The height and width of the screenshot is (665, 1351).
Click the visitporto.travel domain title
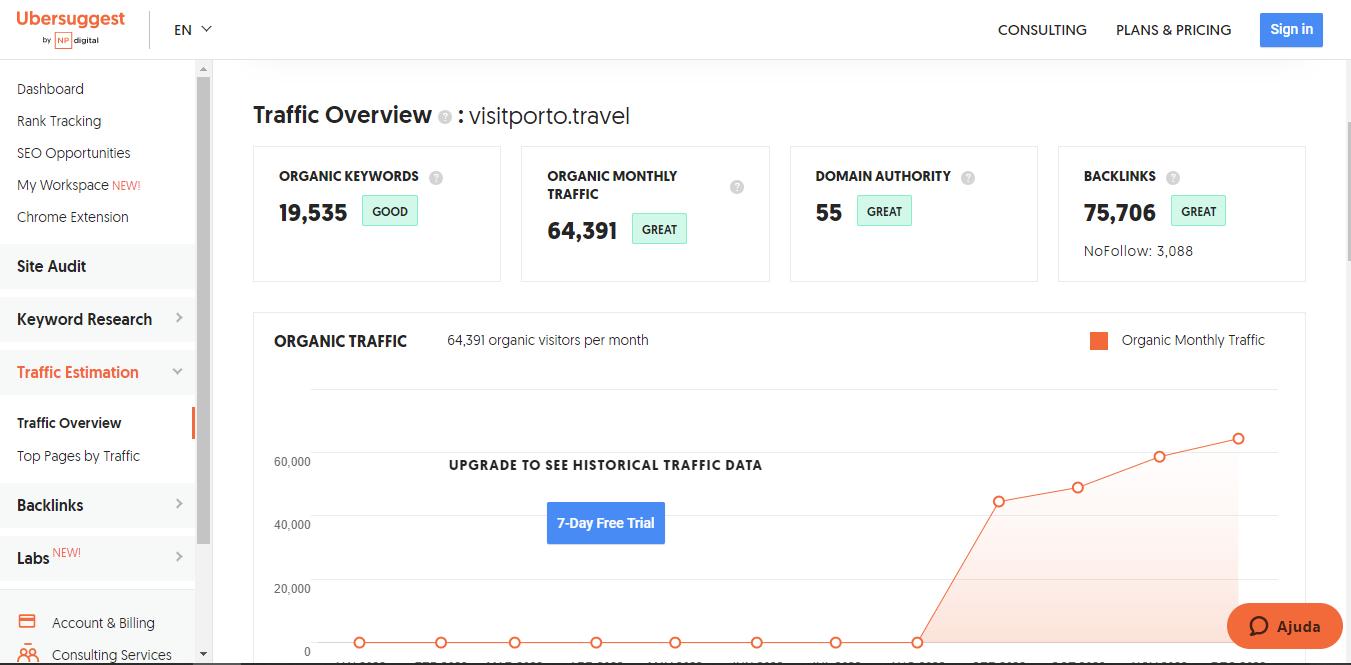pos(549,116)
